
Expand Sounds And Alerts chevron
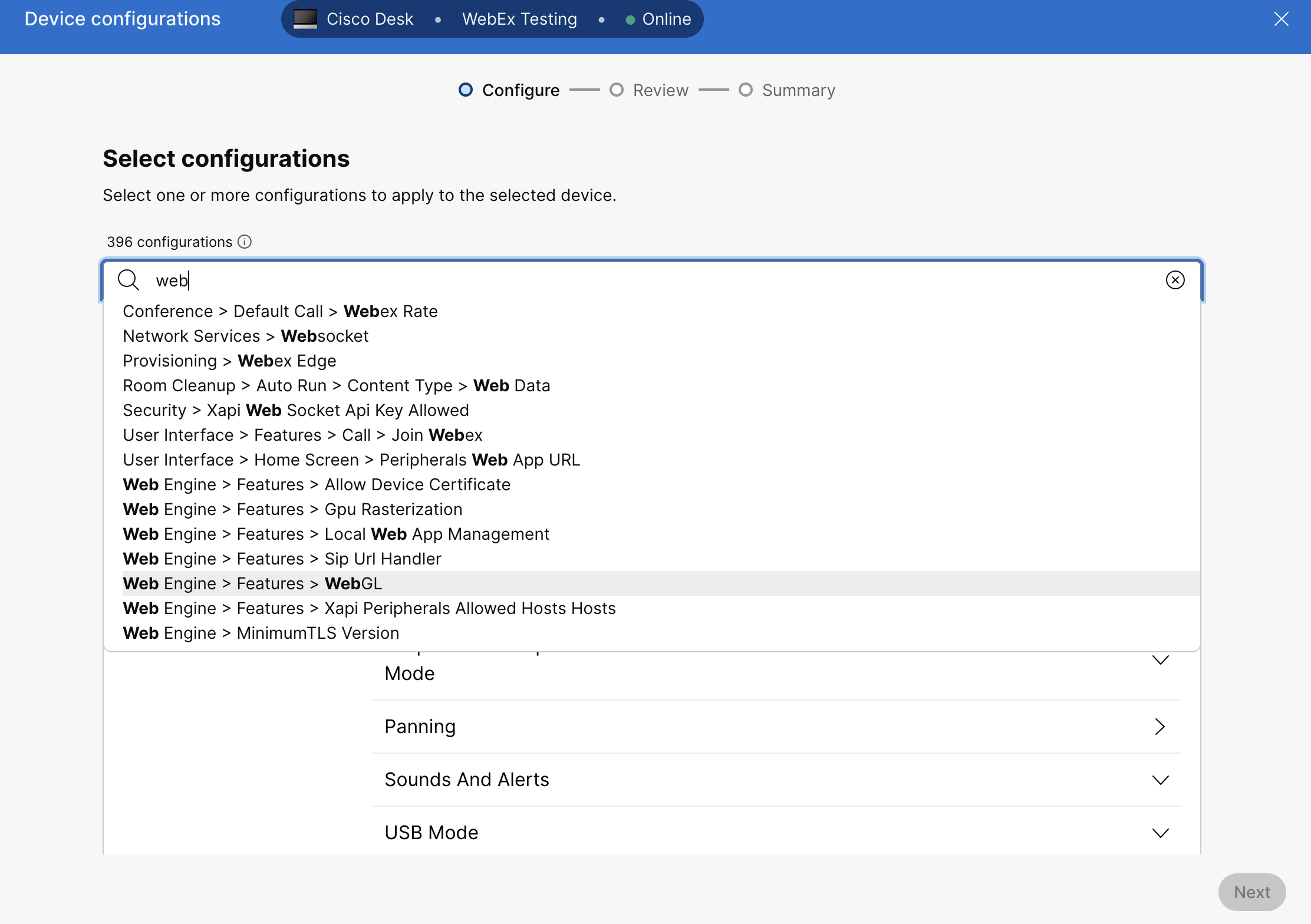tap(1160, 780)
